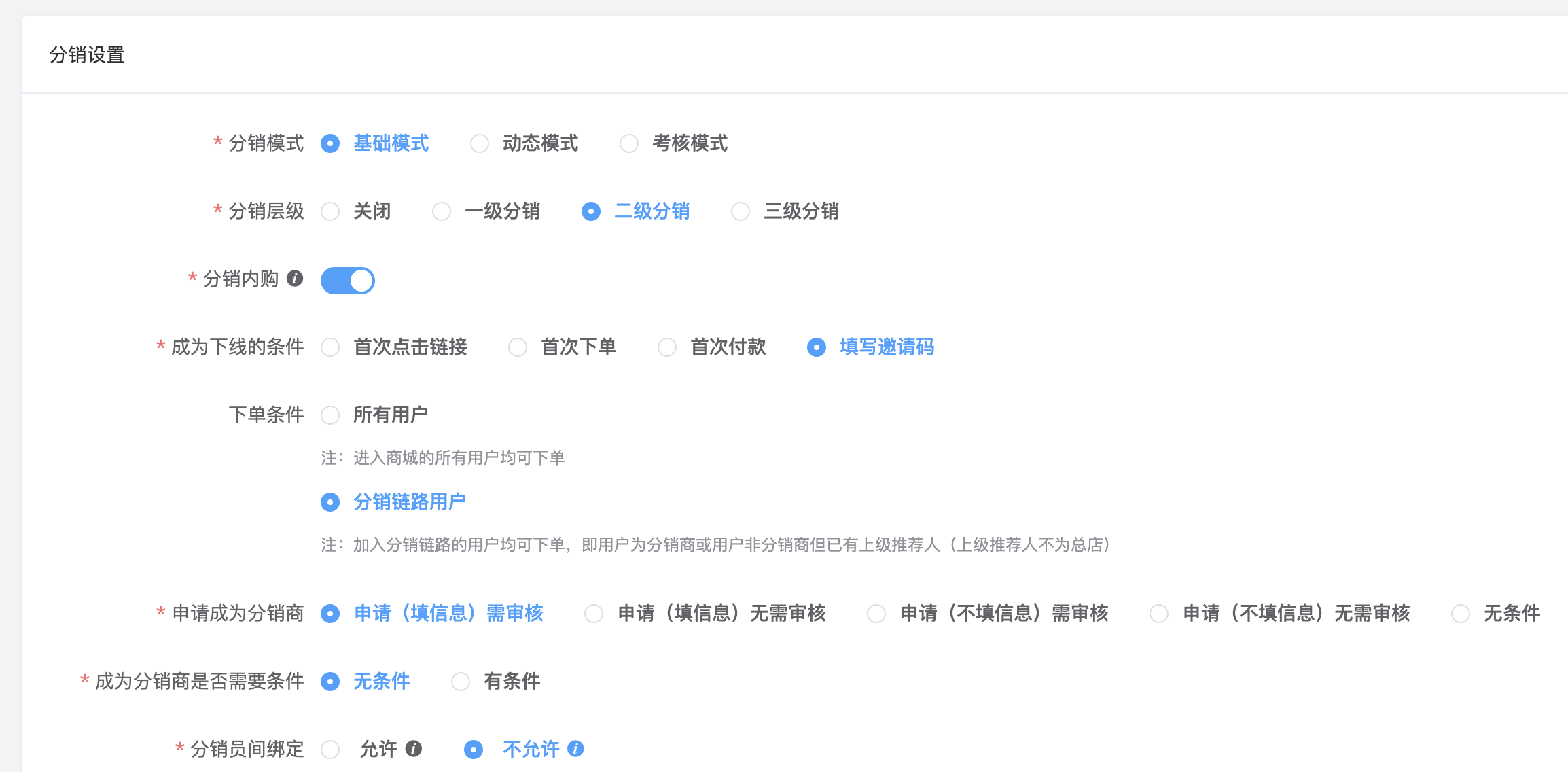Choose 考核模式 distribution mode
1568x772 pixels.
tap(629, 143)
